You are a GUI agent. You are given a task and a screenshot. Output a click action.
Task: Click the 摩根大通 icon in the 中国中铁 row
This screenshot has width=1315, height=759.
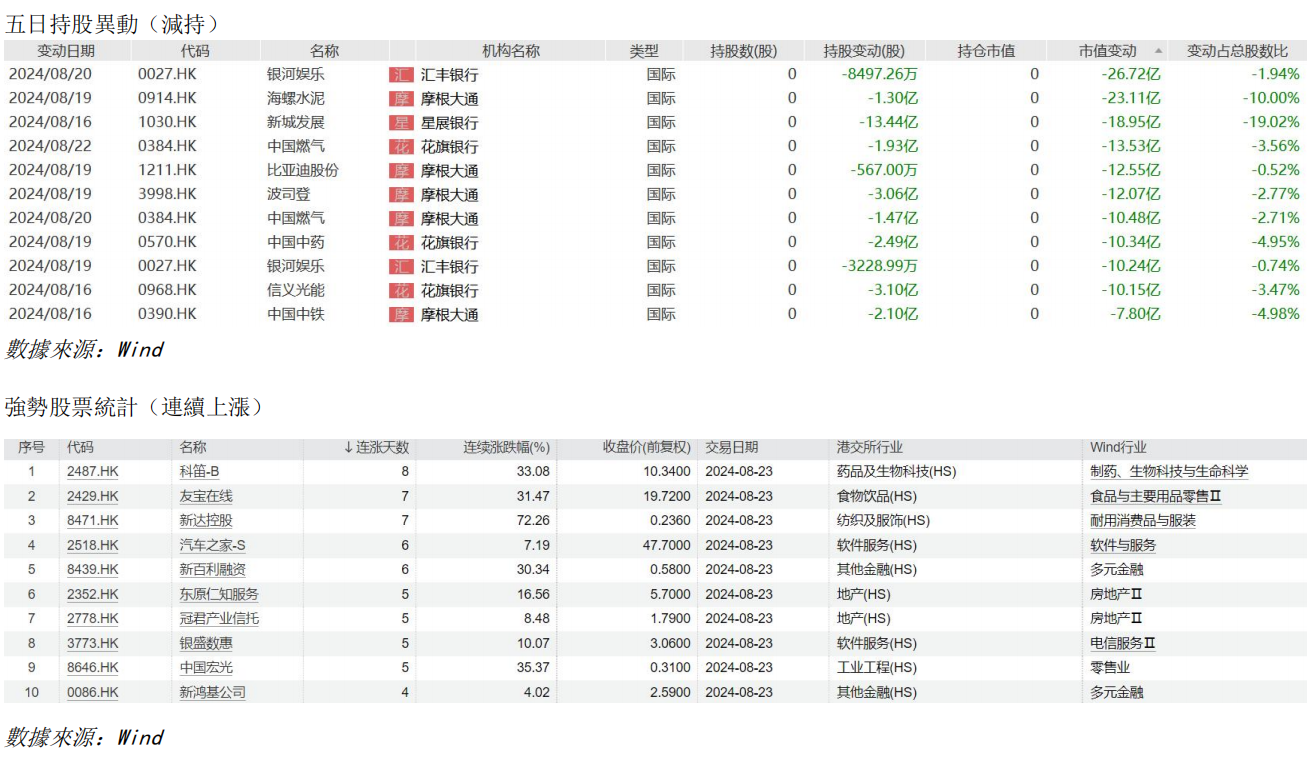(x=401, y=315)
